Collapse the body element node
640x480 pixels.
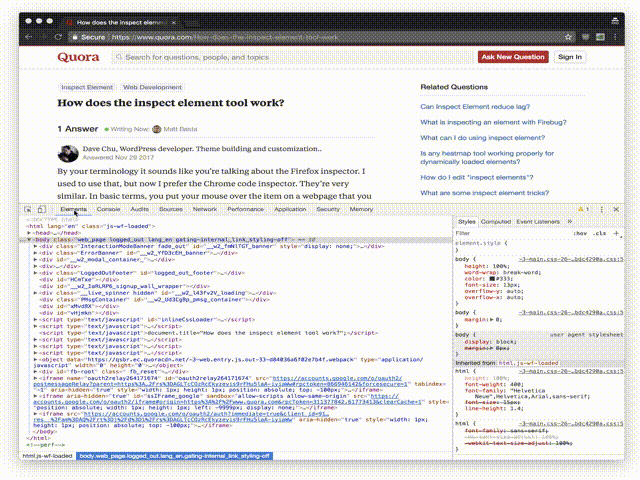(29, 240)
